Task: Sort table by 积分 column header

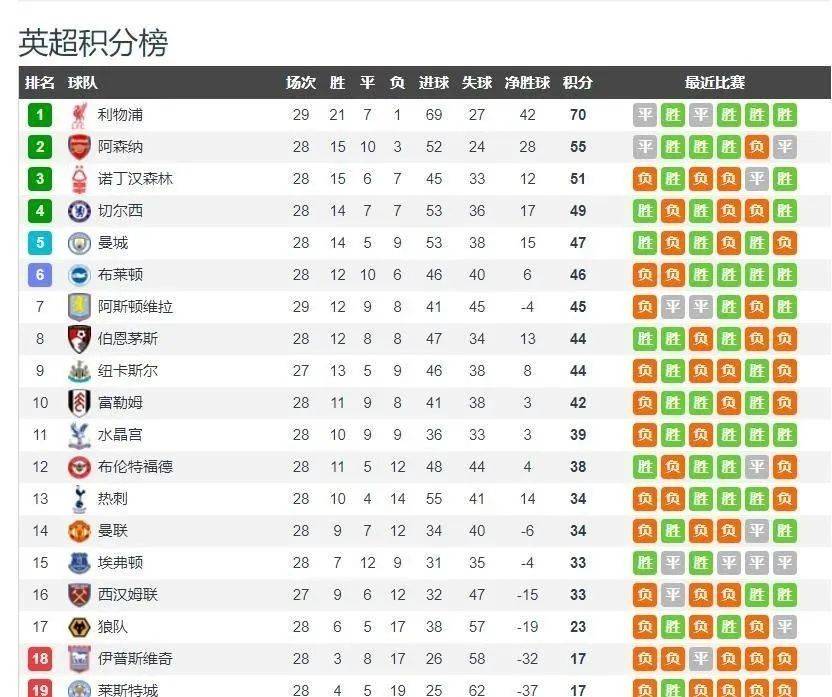Action: [577, 83]
